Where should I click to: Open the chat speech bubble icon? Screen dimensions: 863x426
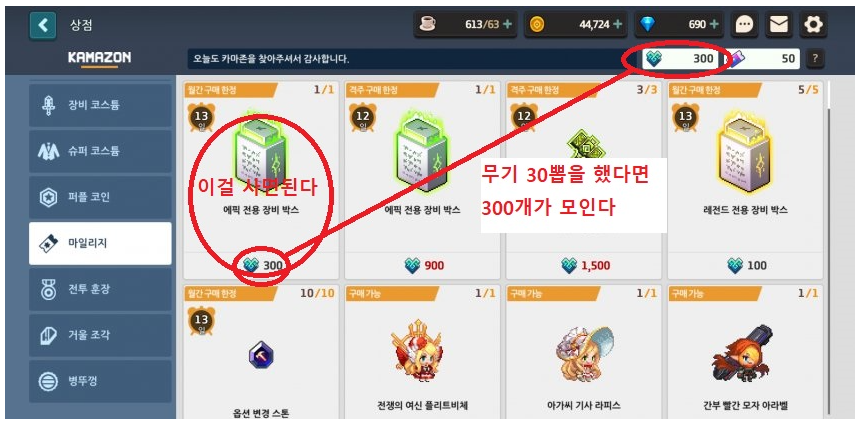point(744,25)
